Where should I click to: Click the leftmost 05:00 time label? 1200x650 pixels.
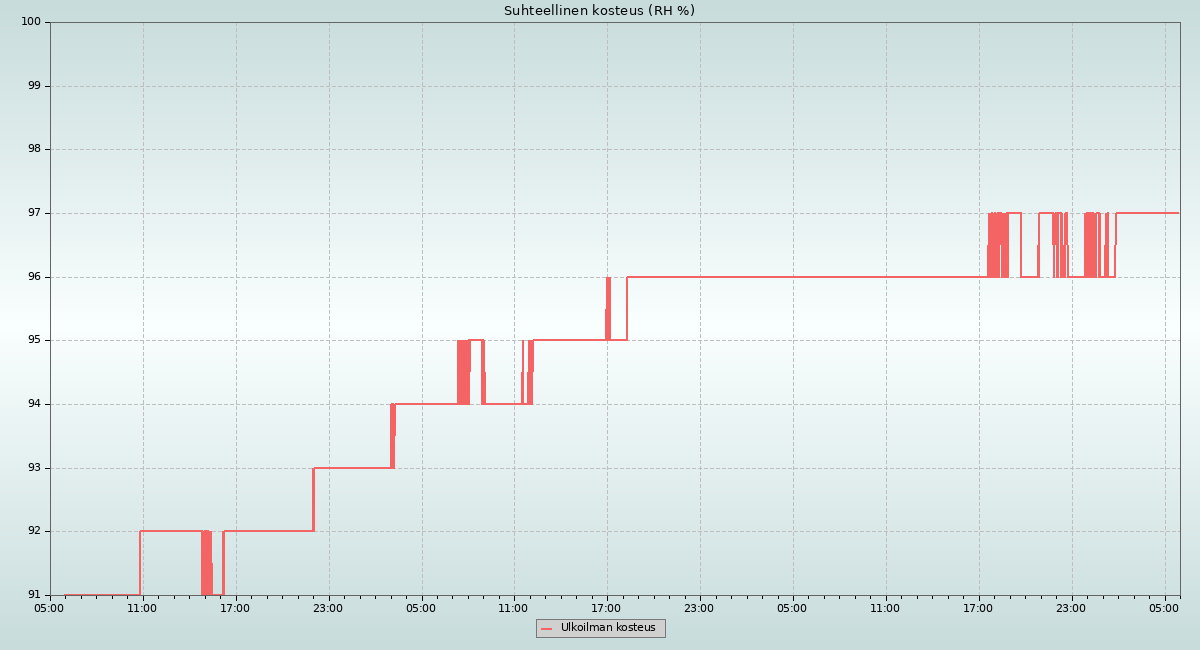click(x=50, y=608)
